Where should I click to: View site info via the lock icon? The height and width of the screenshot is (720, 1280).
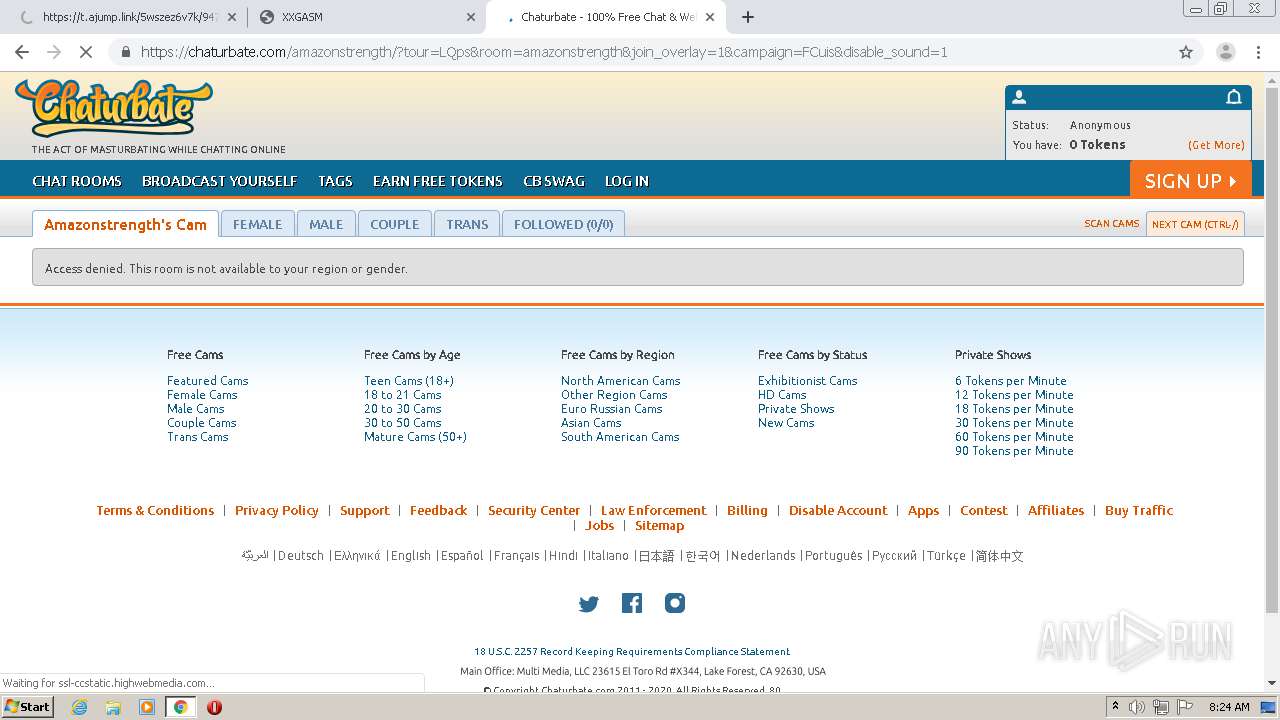125,52
